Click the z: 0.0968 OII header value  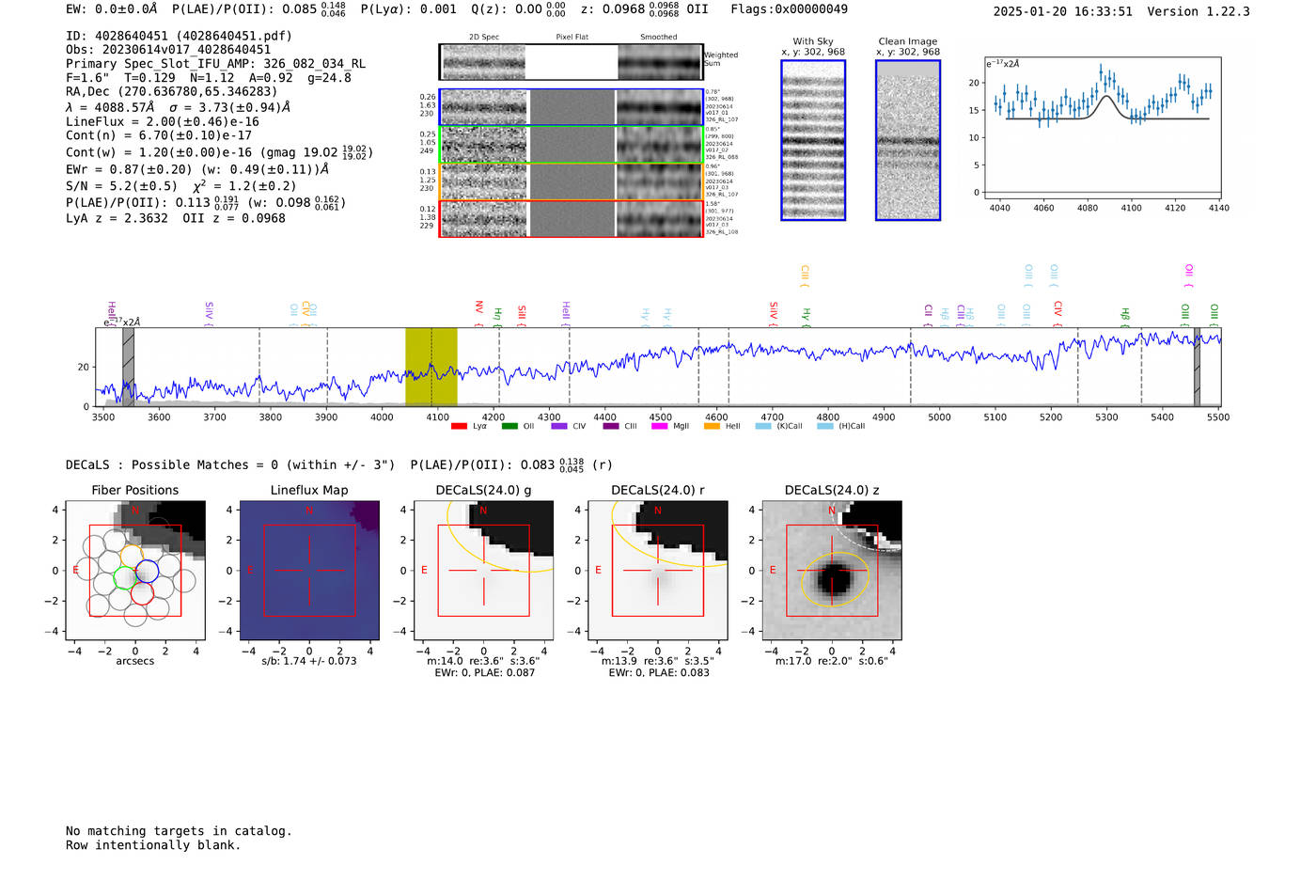click(644, 9)
